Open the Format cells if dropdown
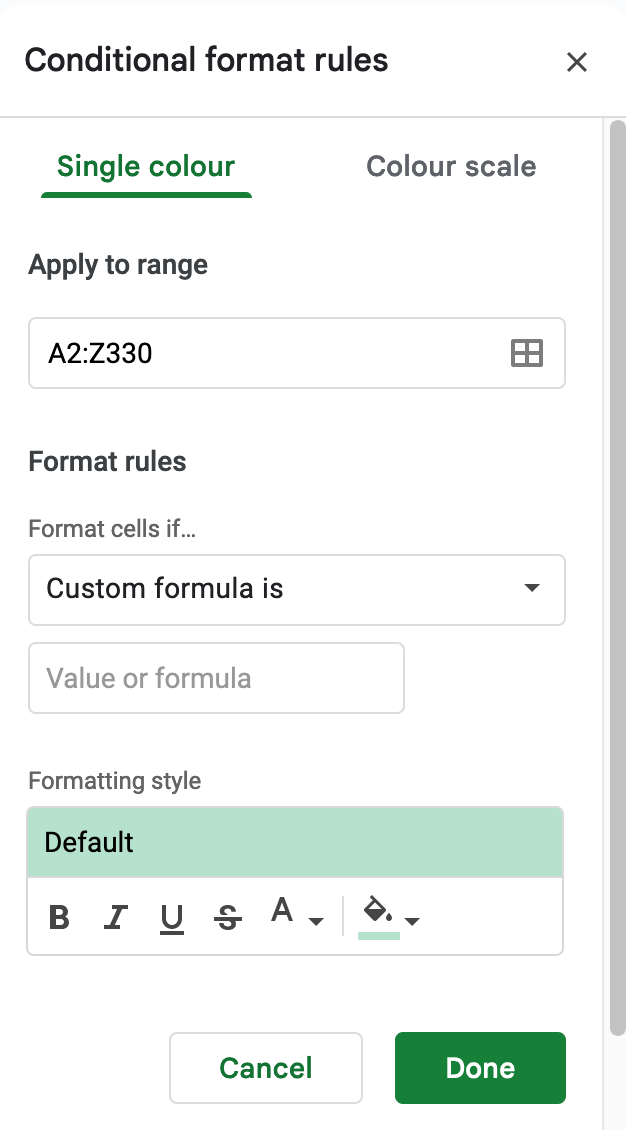 [x=297, y=589]
